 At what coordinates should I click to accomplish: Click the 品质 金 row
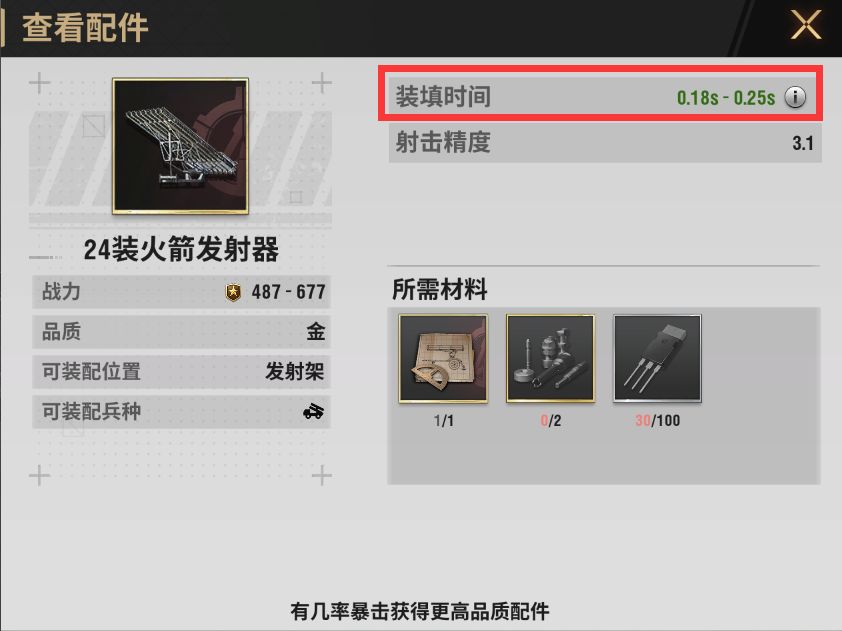click(181, 331)
